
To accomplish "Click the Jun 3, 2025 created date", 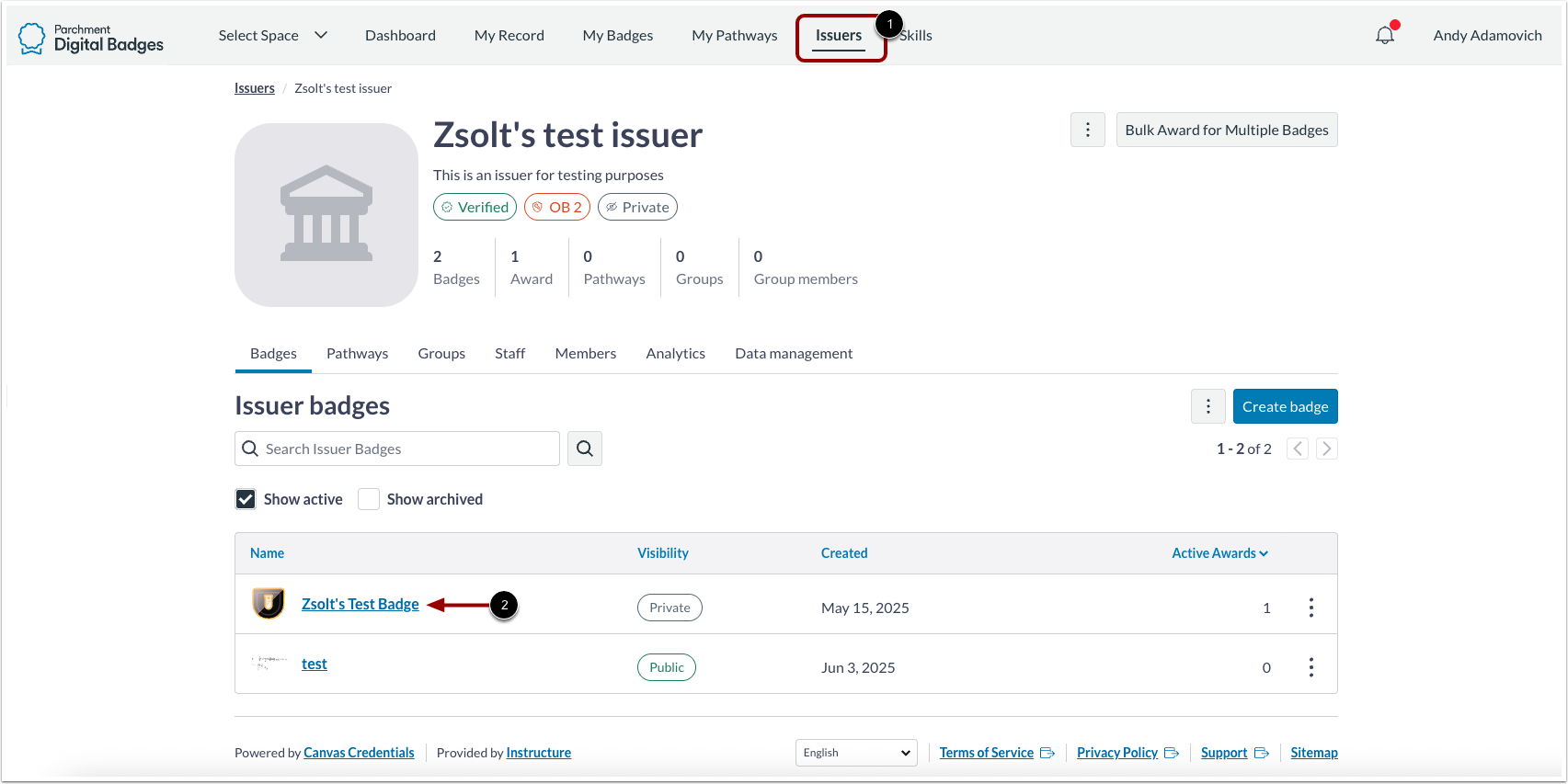I will click(858, 667).
